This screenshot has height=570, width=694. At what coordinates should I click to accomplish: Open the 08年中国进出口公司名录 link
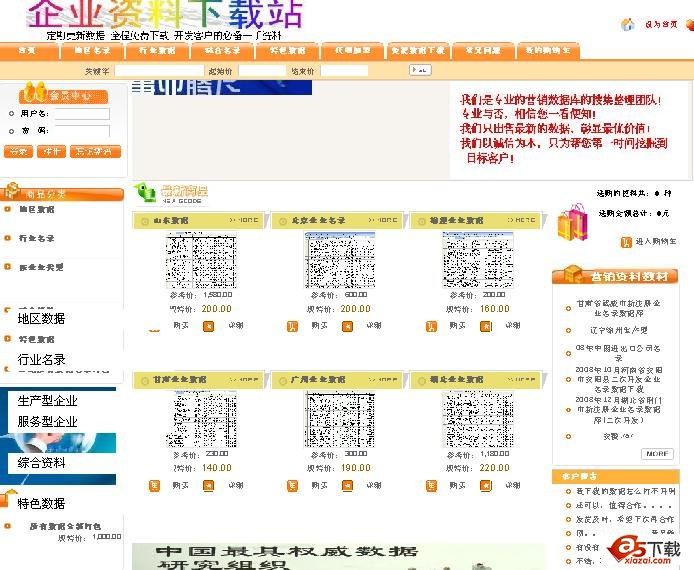pyautogui.click(x=618, y=353)
